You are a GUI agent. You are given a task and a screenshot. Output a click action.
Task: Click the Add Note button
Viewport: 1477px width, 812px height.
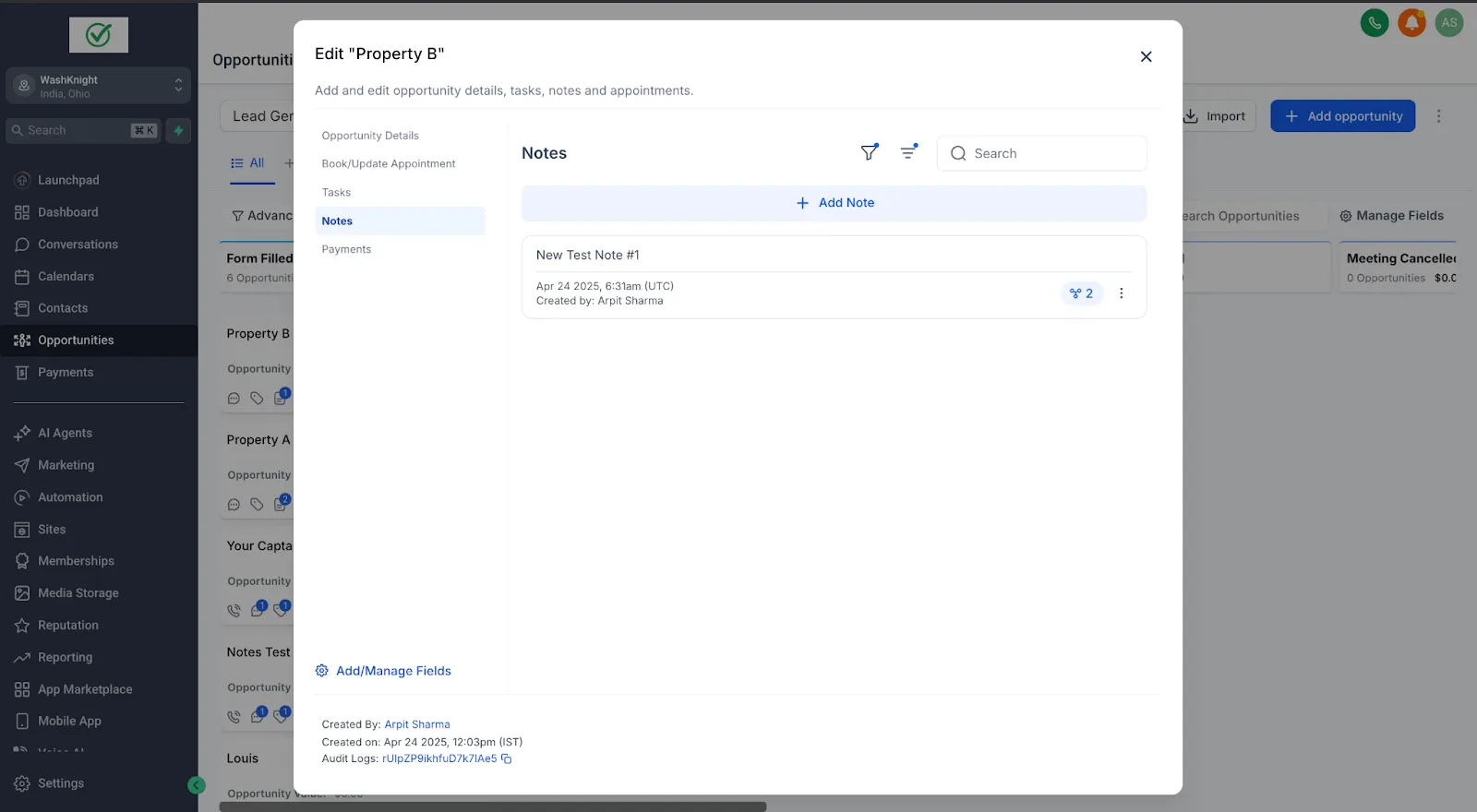click(835, 203)
